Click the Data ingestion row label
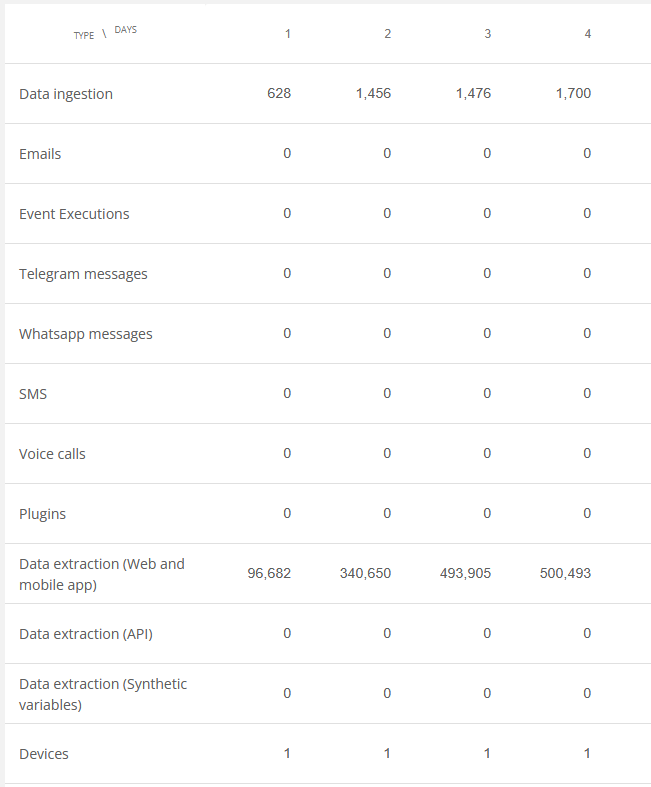651x787 pixels. pos(66,94)
